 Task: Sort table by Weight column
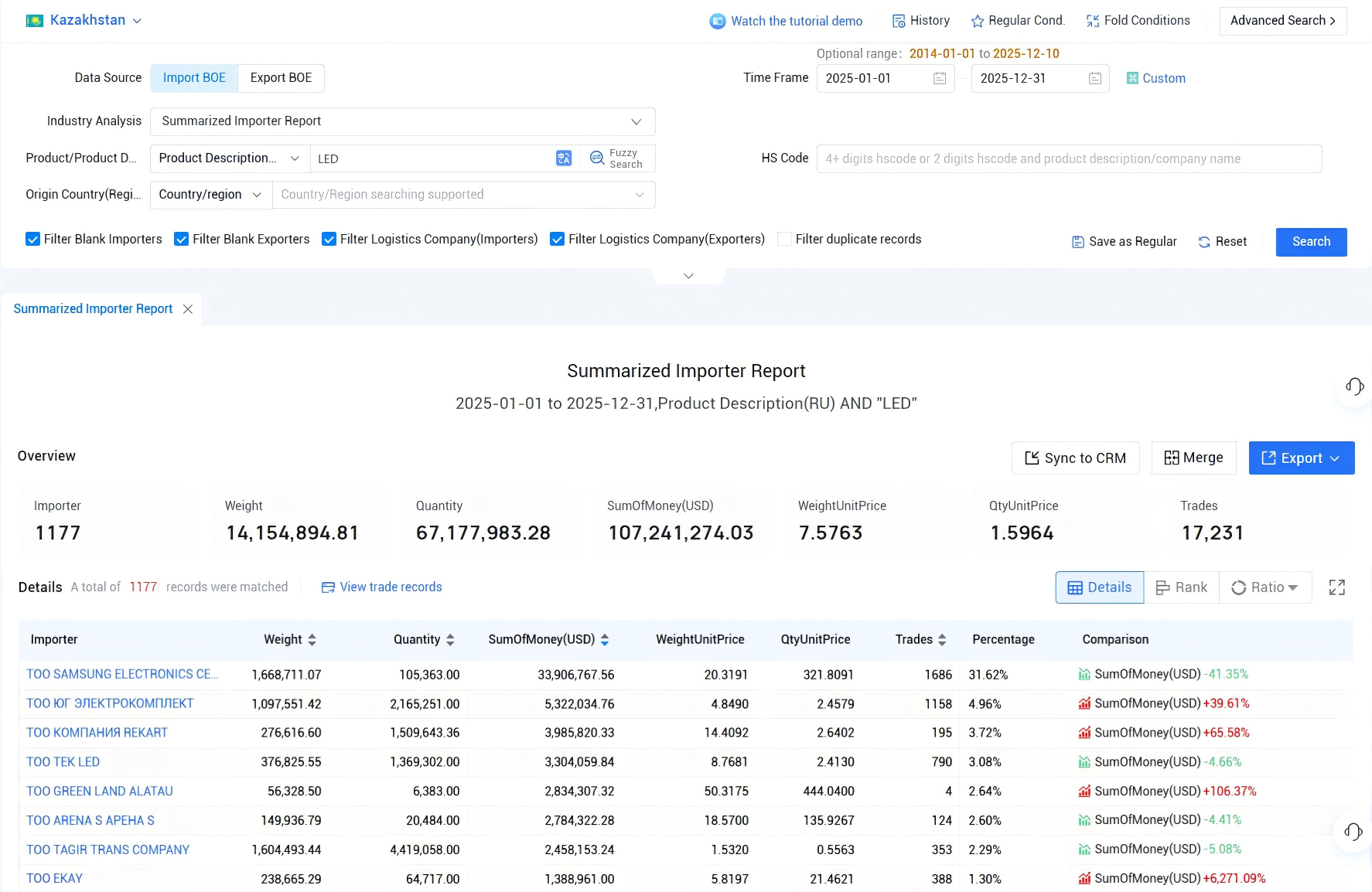point(312,640)
